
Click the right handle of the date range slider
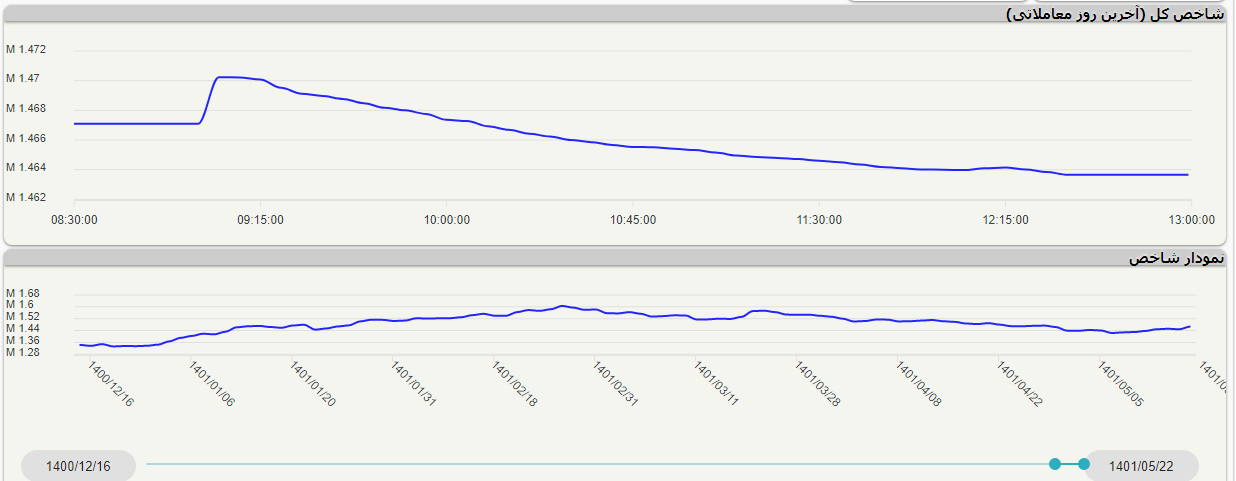pos(1084,464)
